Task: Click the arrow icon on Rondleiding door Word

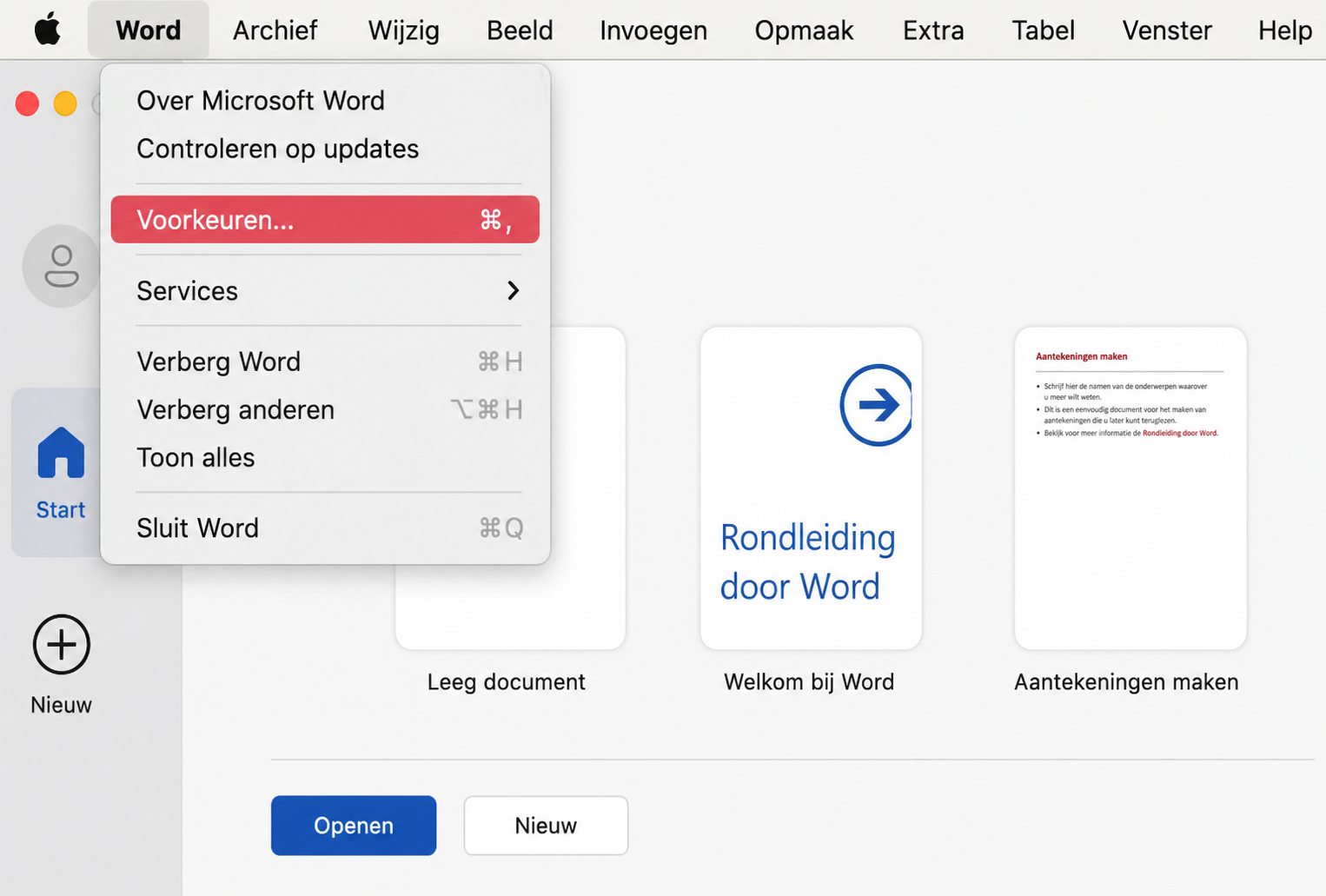Action: pos(876,405)
